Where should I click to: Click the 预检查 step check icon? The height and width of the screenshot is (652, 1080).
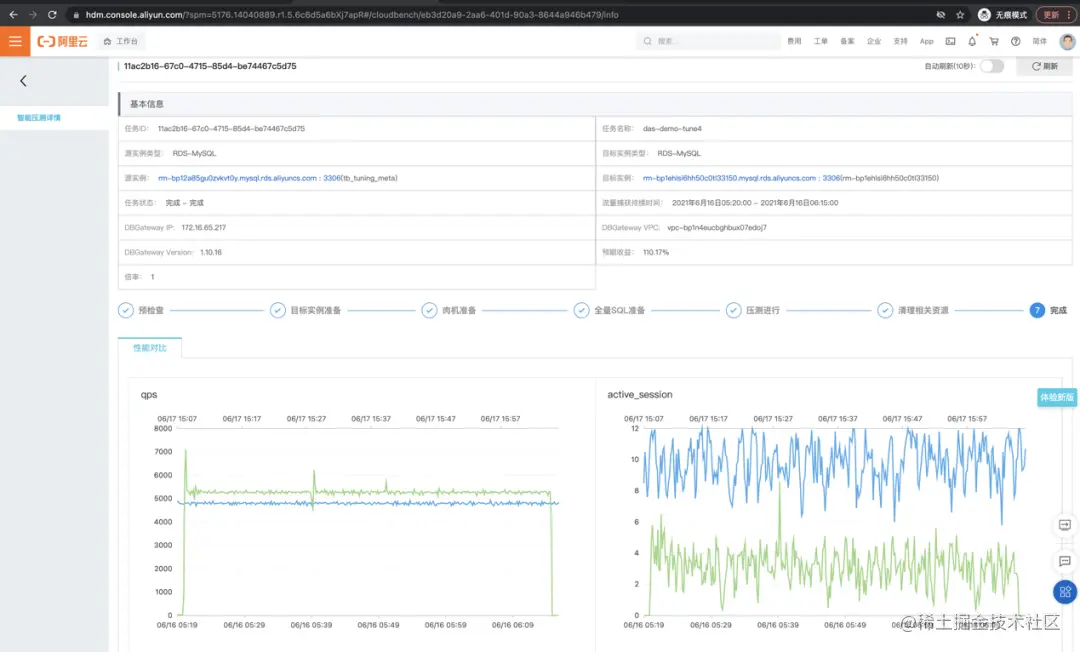[x=125, y=311]
